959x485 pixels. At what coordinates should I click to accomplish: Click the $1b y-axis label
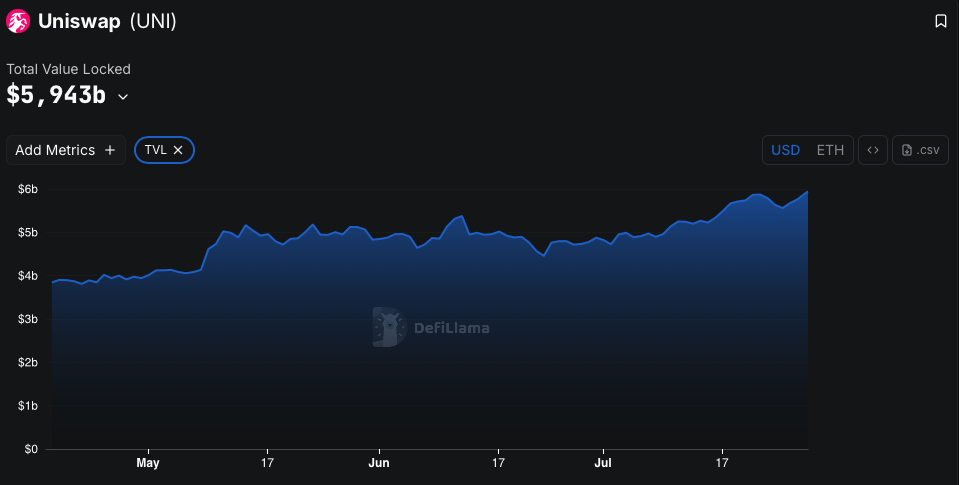click(x=28, y=406)
